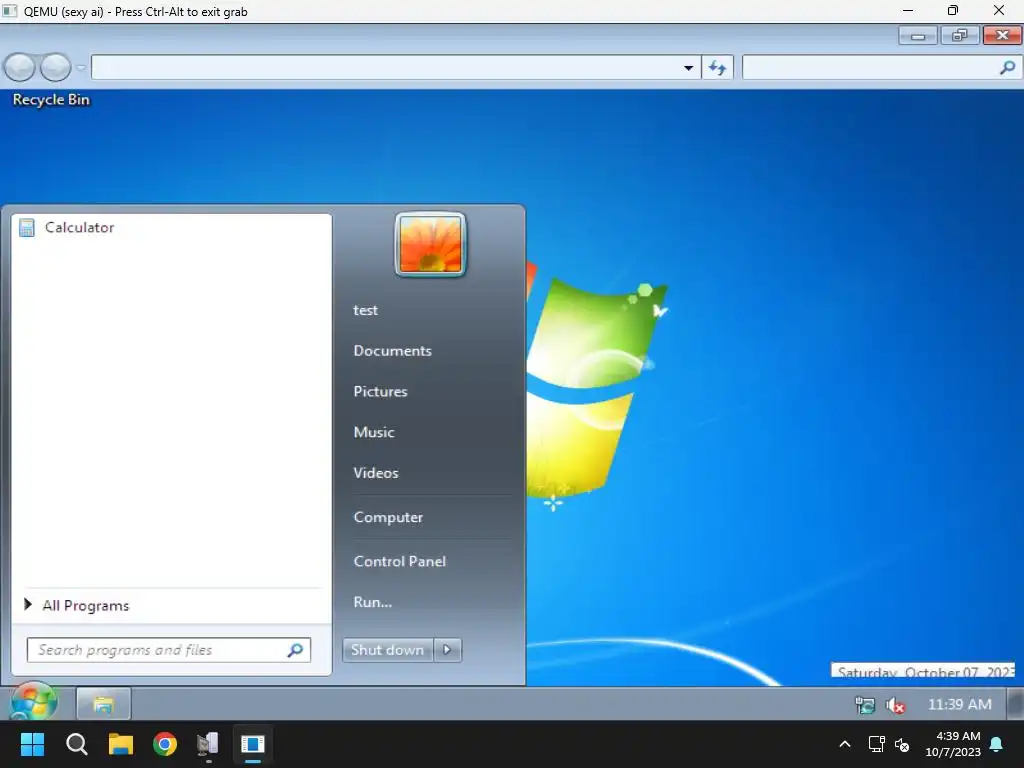Open host clock showing 4:39 AM
Screen dimensions: 1024x768
click(x=953, y=744)
